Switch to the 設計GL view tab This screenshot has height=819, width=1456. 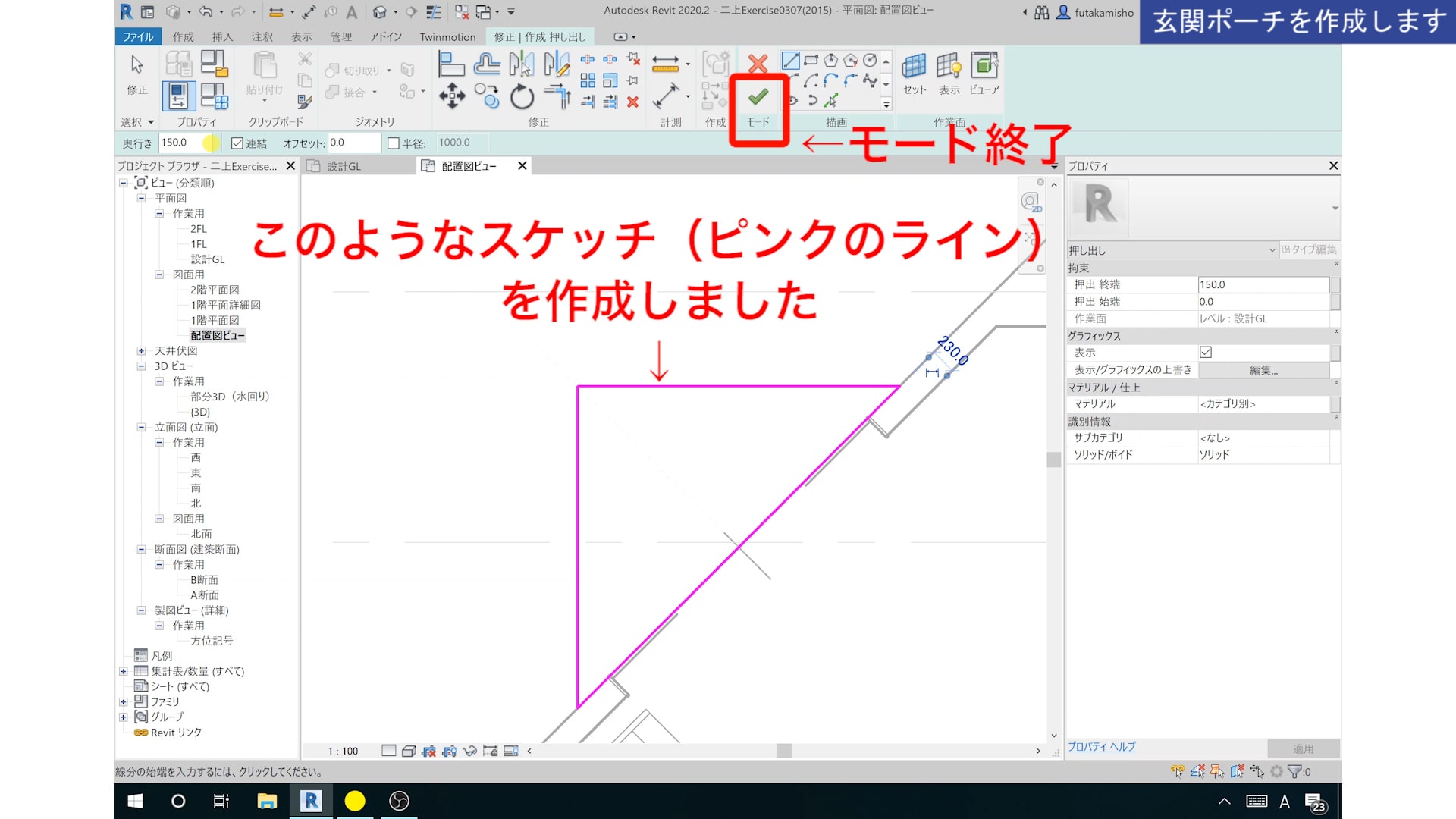point(344,166)
